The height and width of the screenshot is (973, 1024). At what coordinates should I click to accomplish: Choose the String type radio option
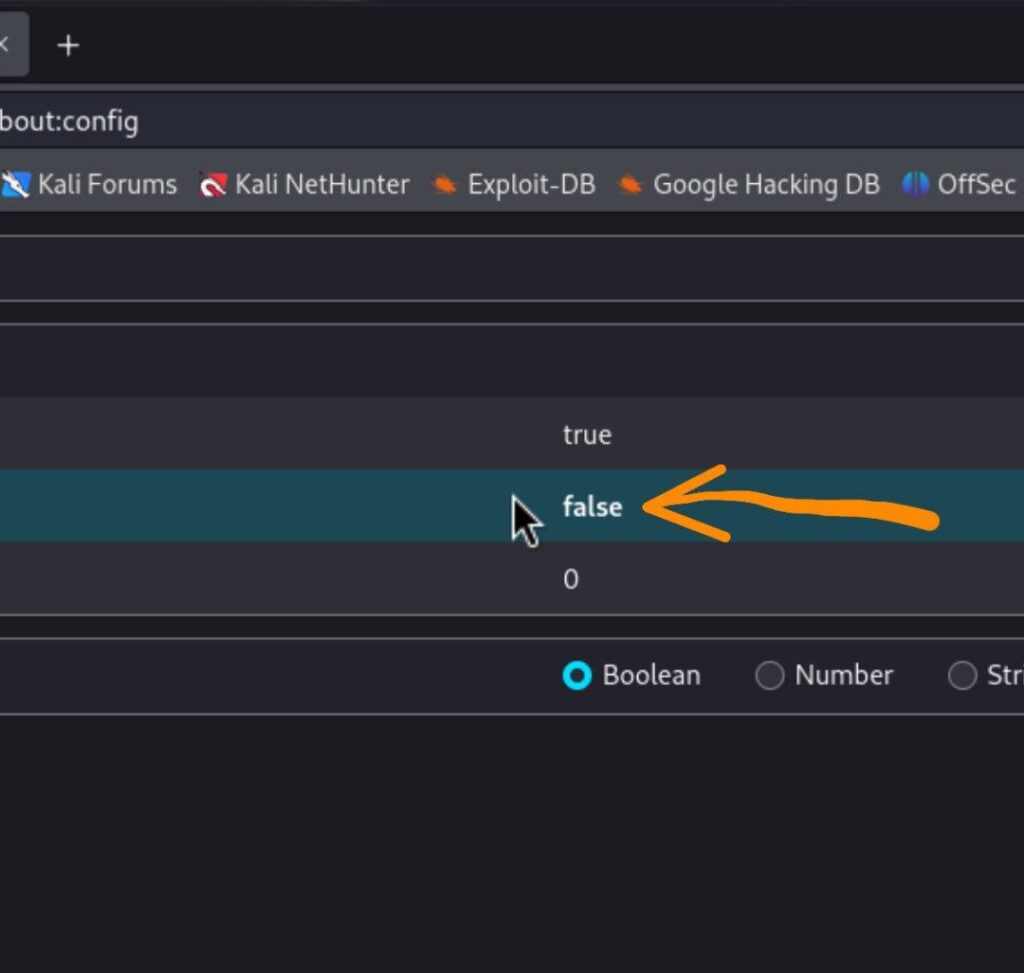[x=962, y=676]
